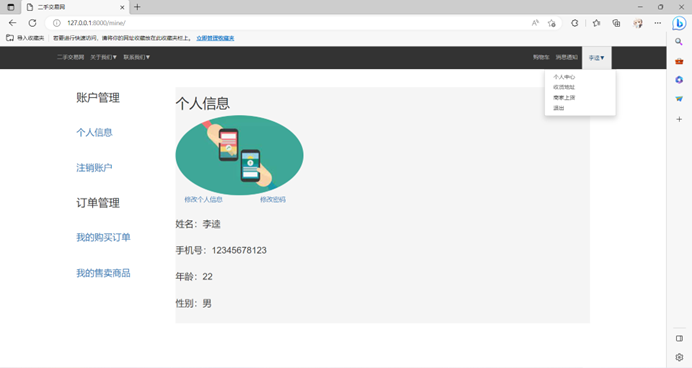Reload the page with the refresh icon
The width and height of the screenshot is (692, 368).
pyautogui.click(x=32, y=23)
